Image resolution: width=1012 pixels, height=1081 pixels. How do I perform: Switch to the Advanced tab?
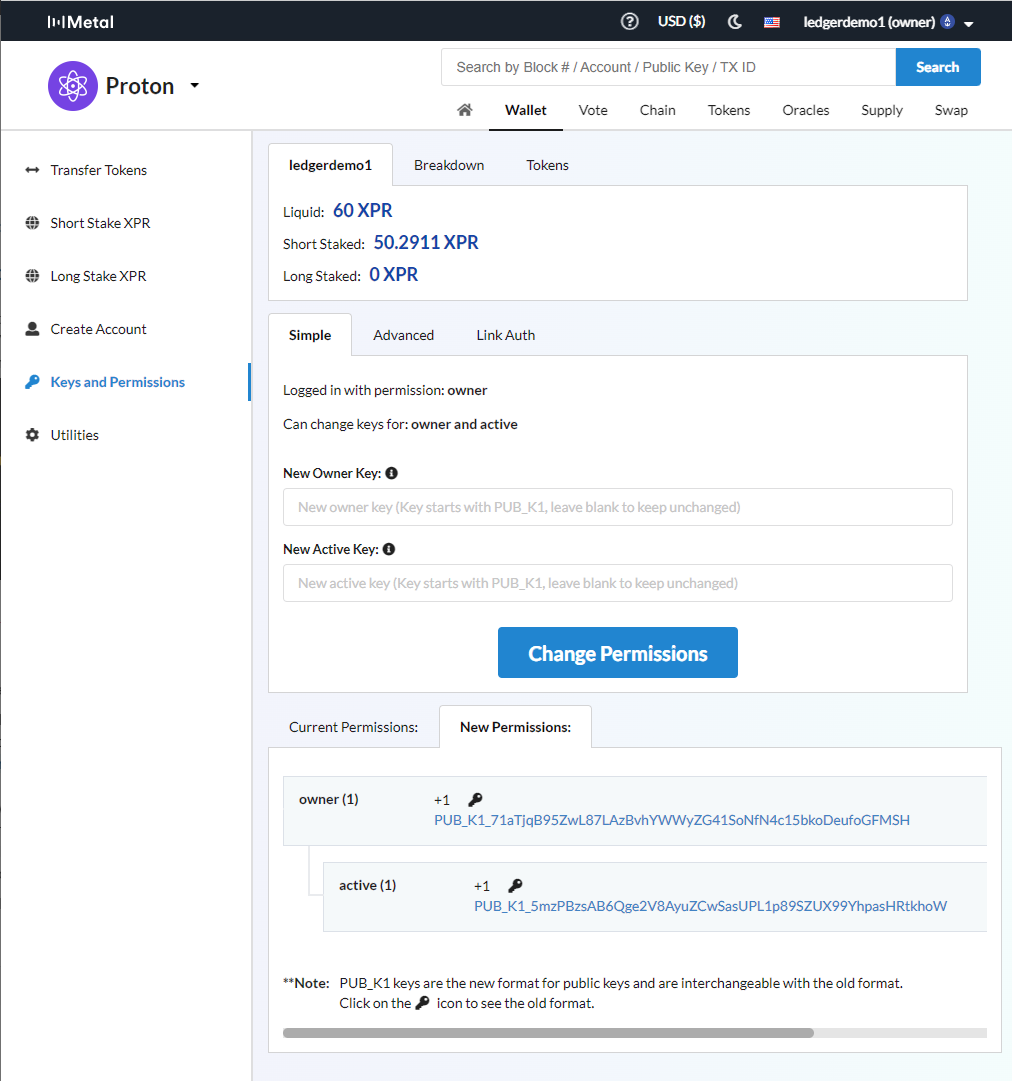(x=403, y=335)
